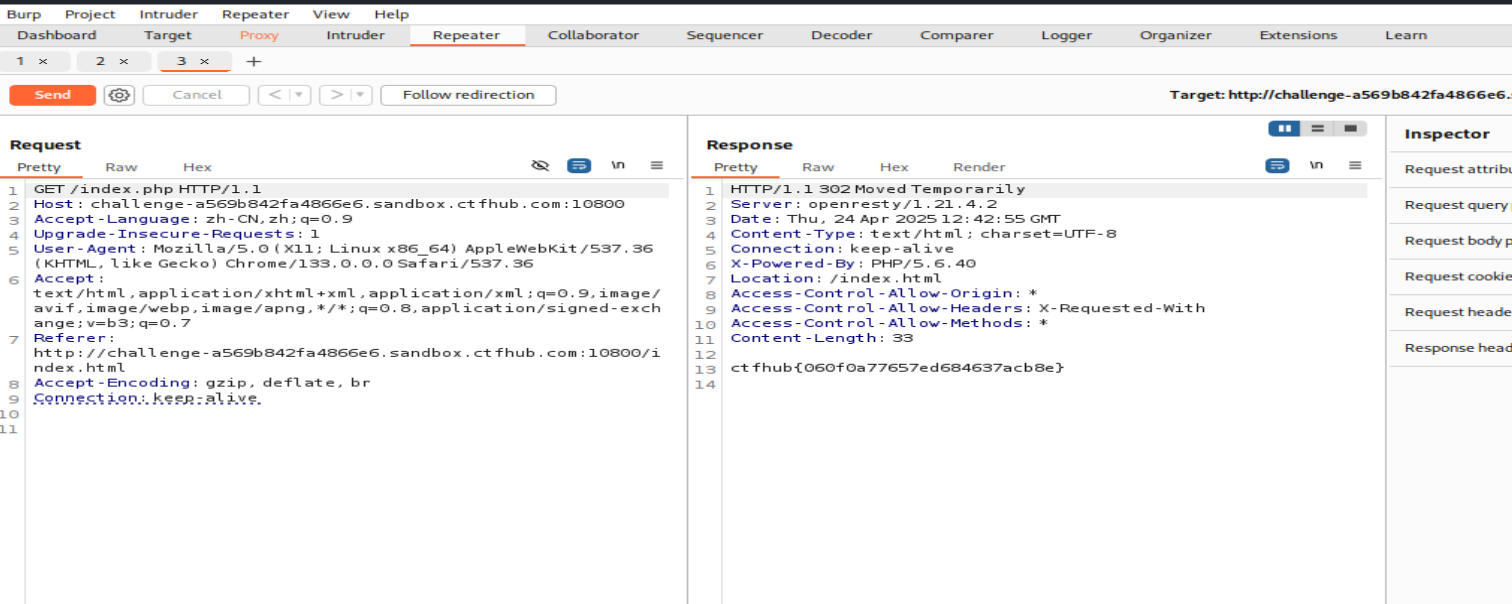1512x604 pixels.
Task: Open Repeater settings gear icon
Action: coord(119,95)
